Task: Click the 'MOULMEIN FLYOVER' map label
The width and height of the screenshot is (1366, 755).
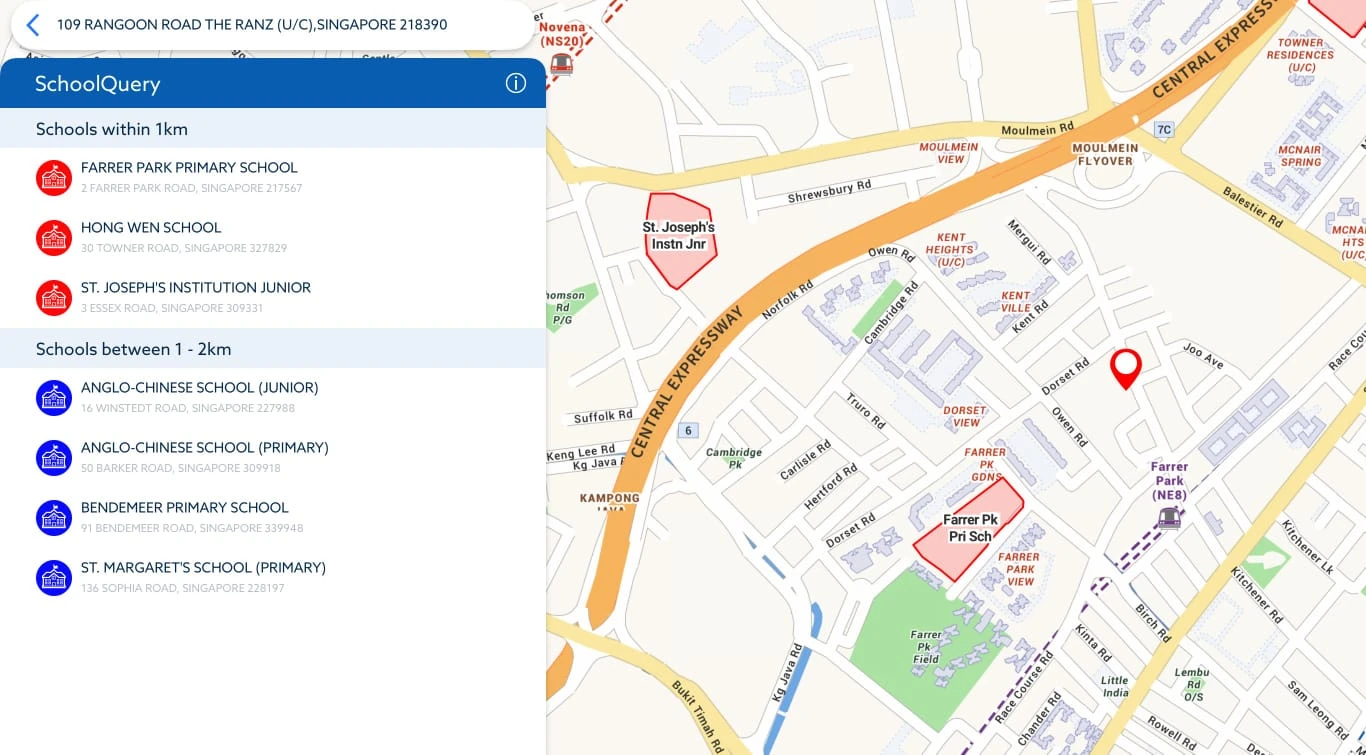Action: click(1105, 154)
